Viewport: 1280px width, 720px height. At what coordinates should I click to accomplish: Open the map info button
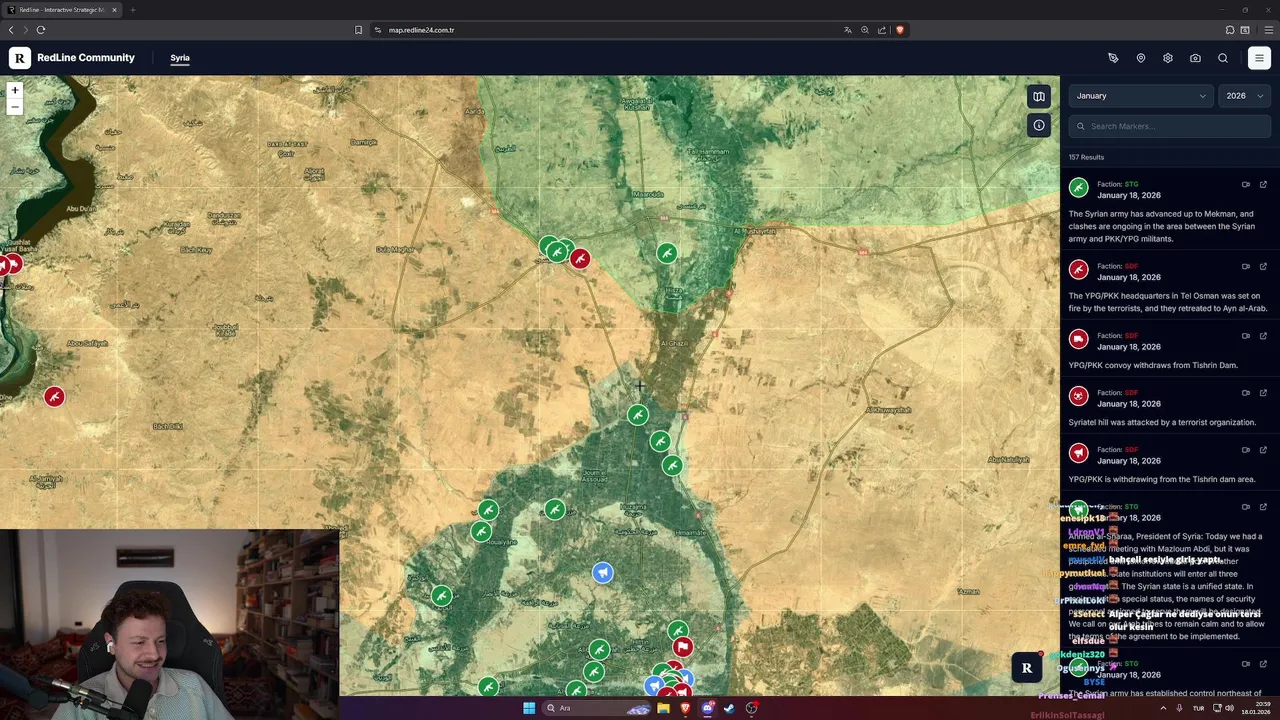(1039, 125)
